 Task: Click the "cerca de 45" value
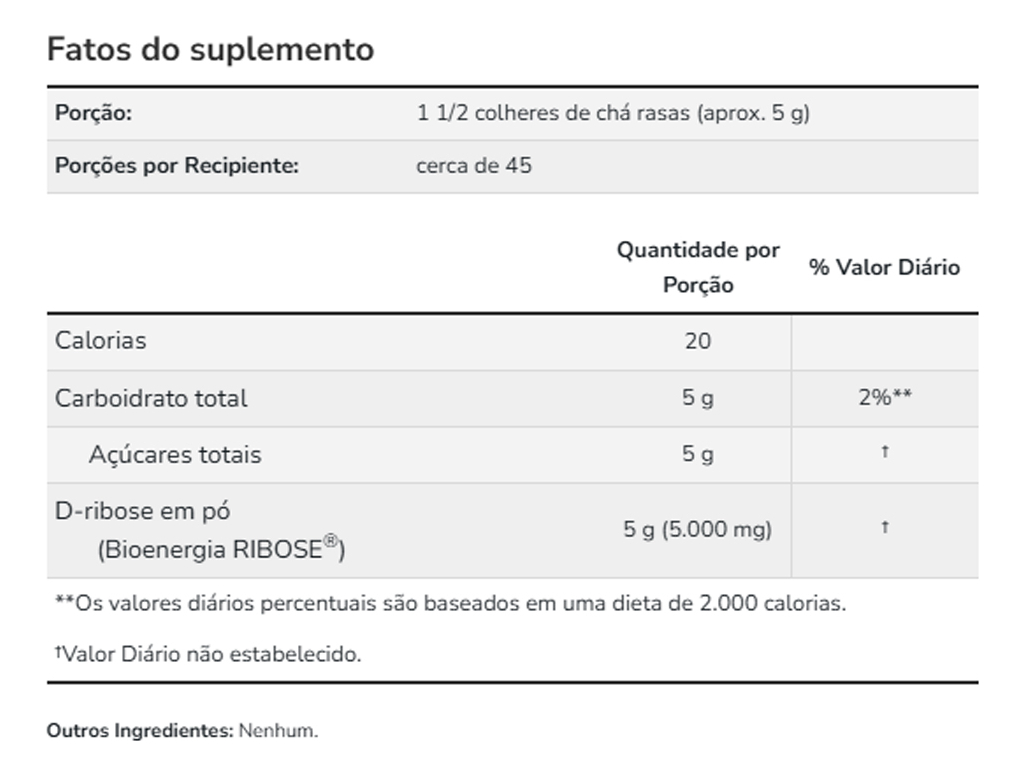click(x=474, y=166)
